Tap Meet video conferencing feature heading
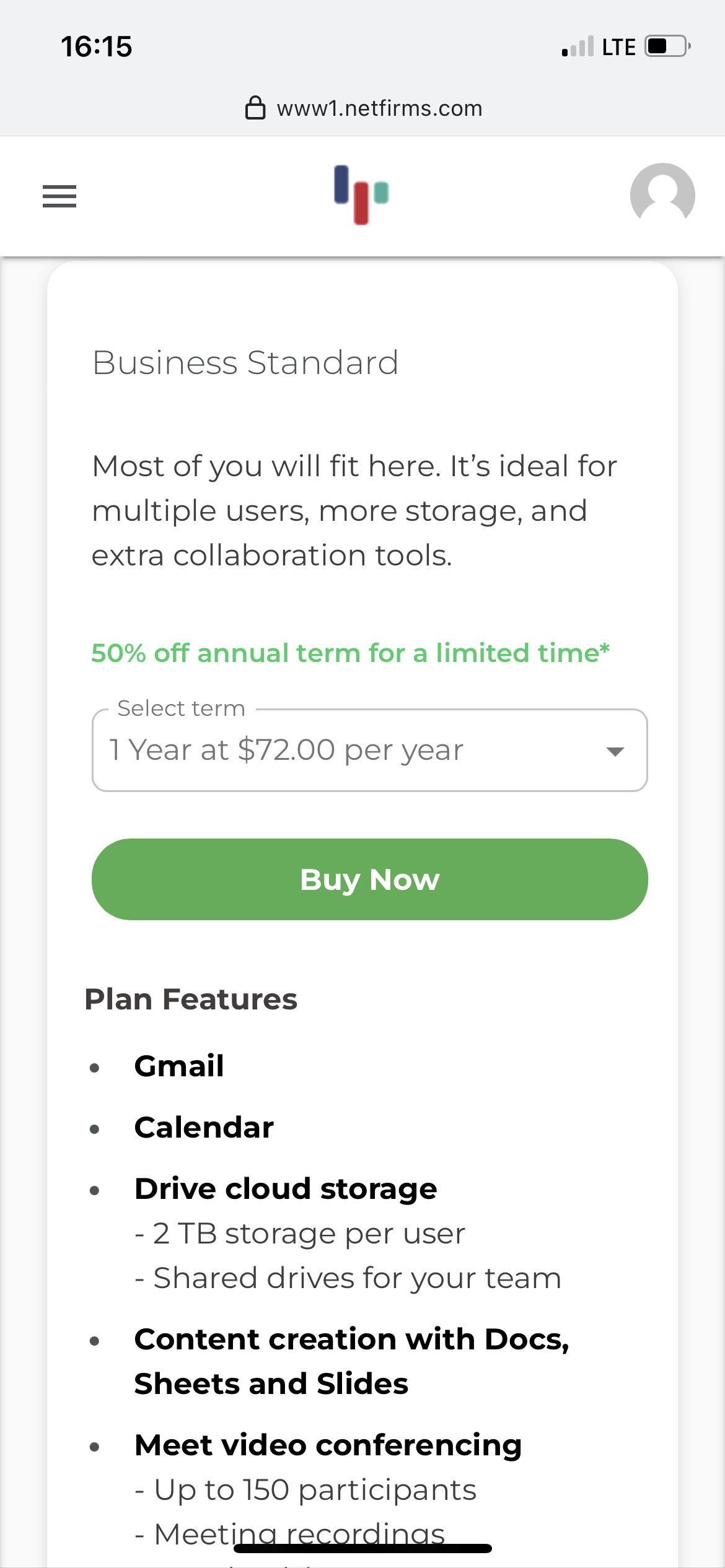Image resolution: width=725 pixels, height=1568 pixels. [328, 1445]
